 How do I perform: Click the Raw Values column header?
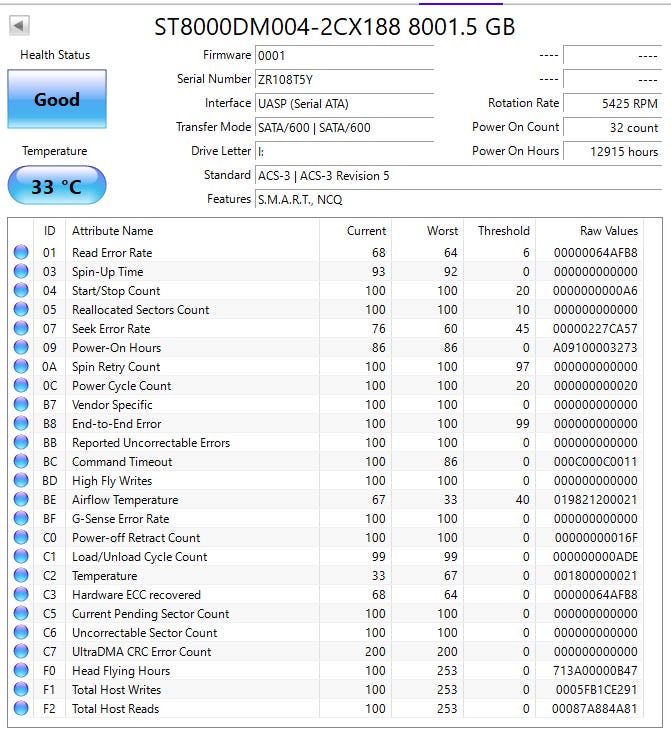tap(589, 231)
